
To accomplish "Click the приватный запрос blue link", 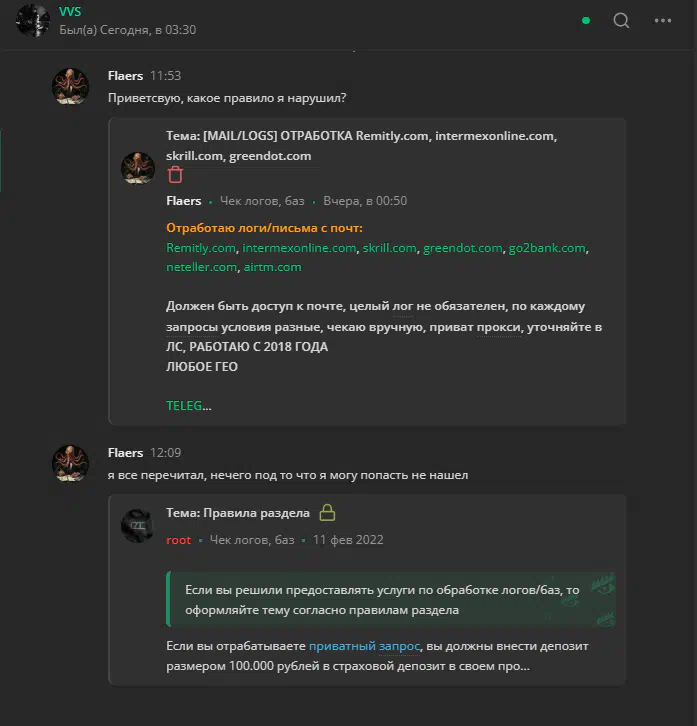I will point(364,646).
